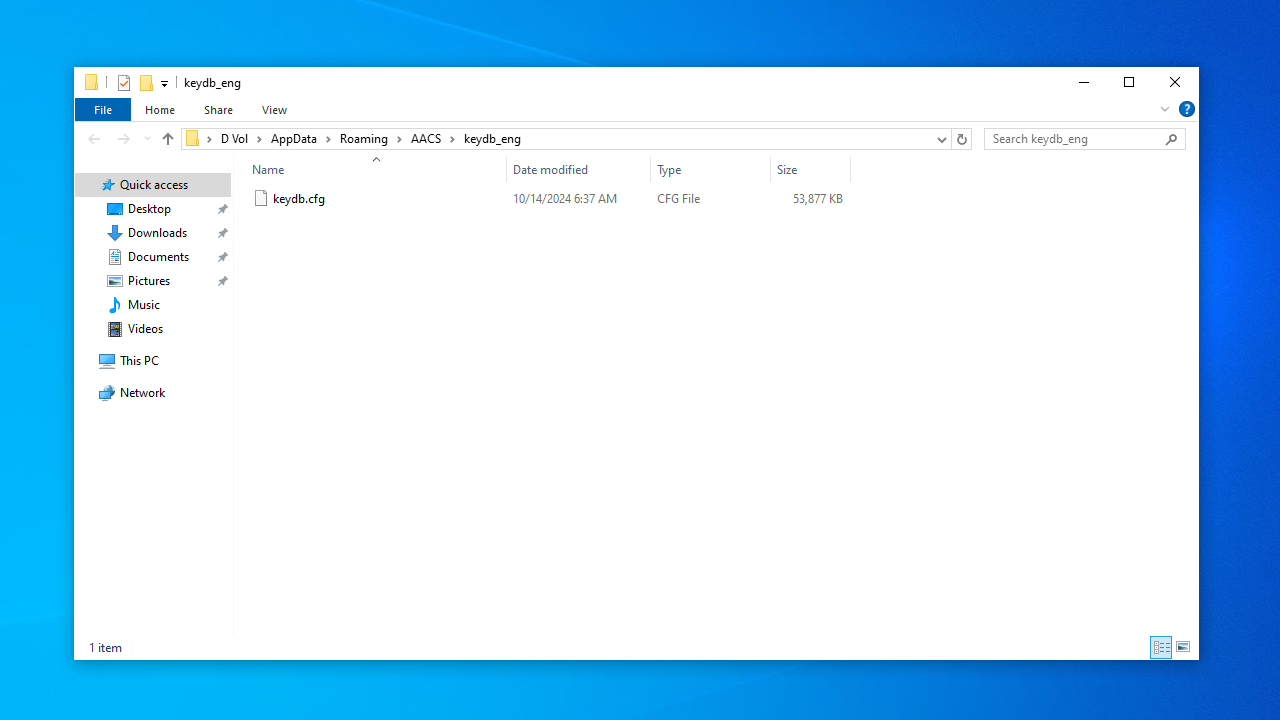Navigate to Roaming in breadcrumb path
The image size is (1280, 720).
coord(363,139)
